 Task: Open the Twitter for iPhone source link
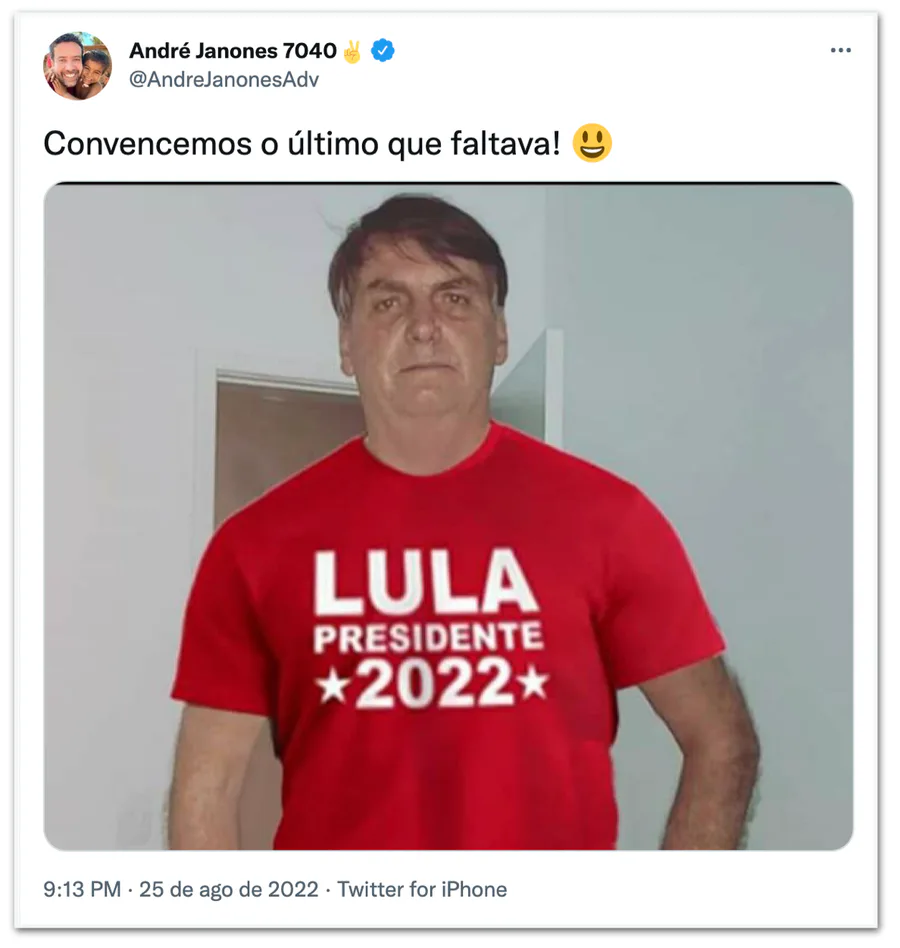422,889
